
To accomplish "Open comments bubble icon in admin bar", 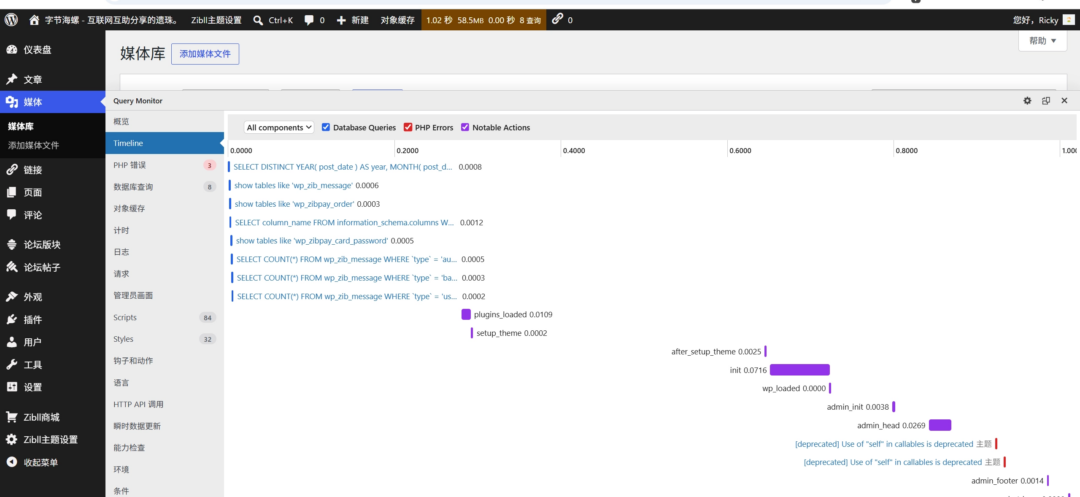I will [309, 20].
